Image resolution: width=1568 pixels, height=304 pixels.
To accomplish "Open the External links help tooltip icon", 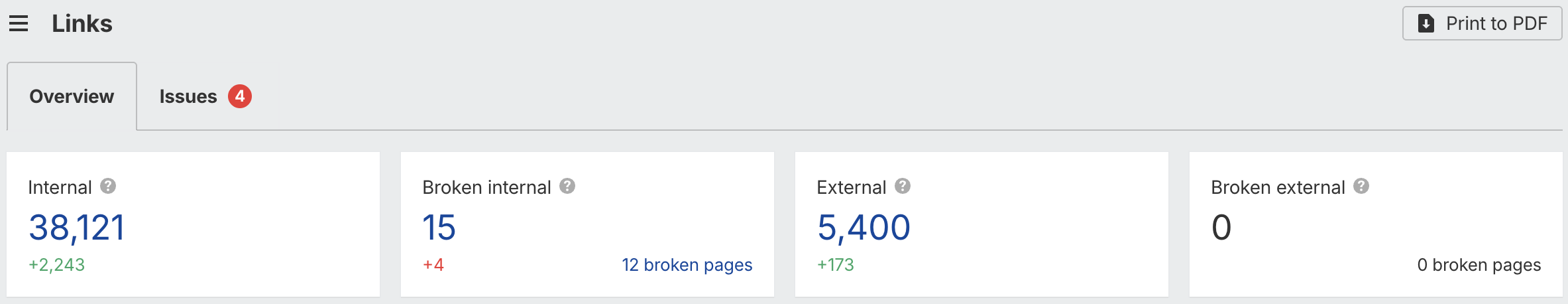I will point(903,187).
